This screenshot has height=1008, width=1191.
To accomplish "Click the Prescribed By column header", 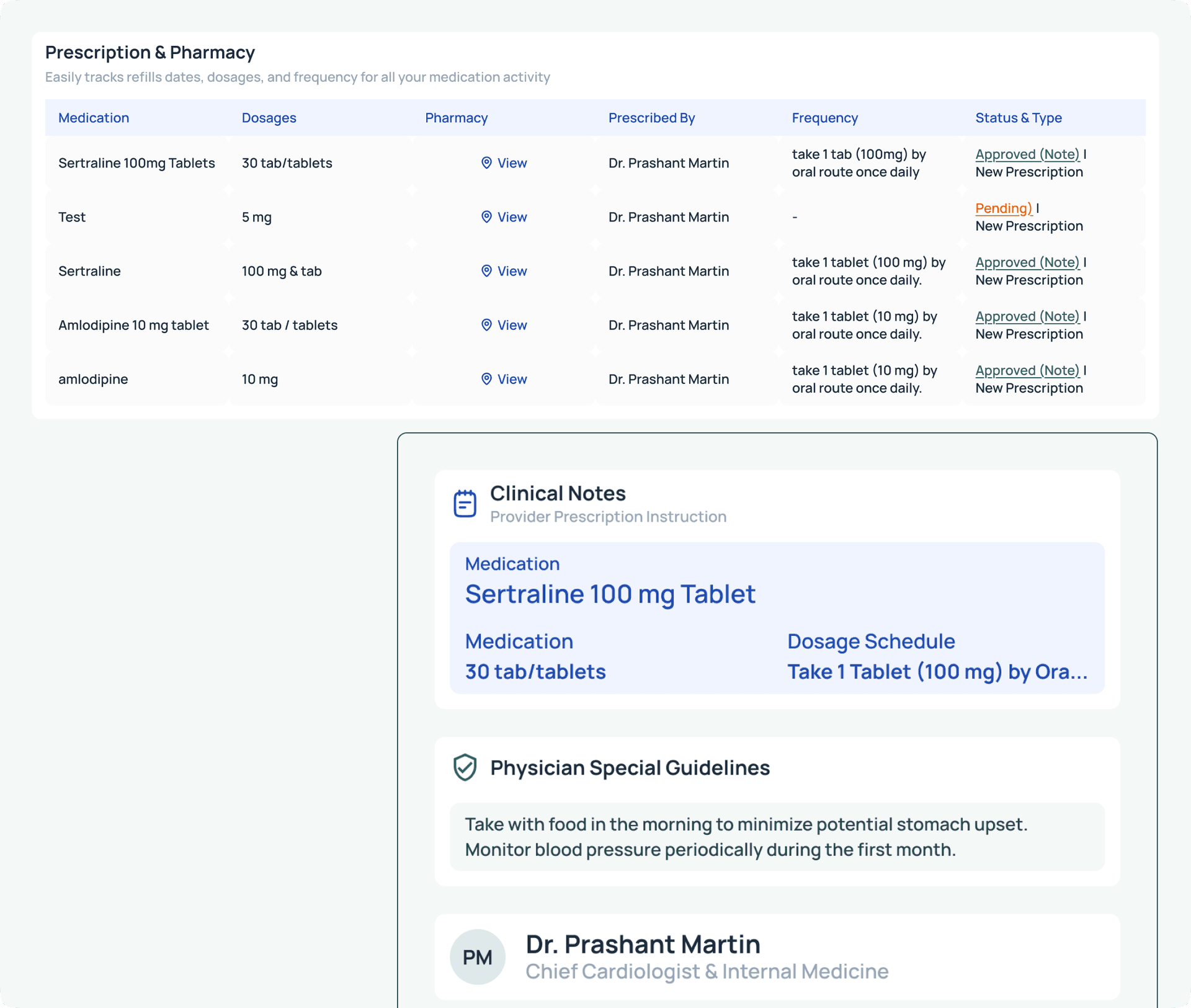I will (651, 117).
